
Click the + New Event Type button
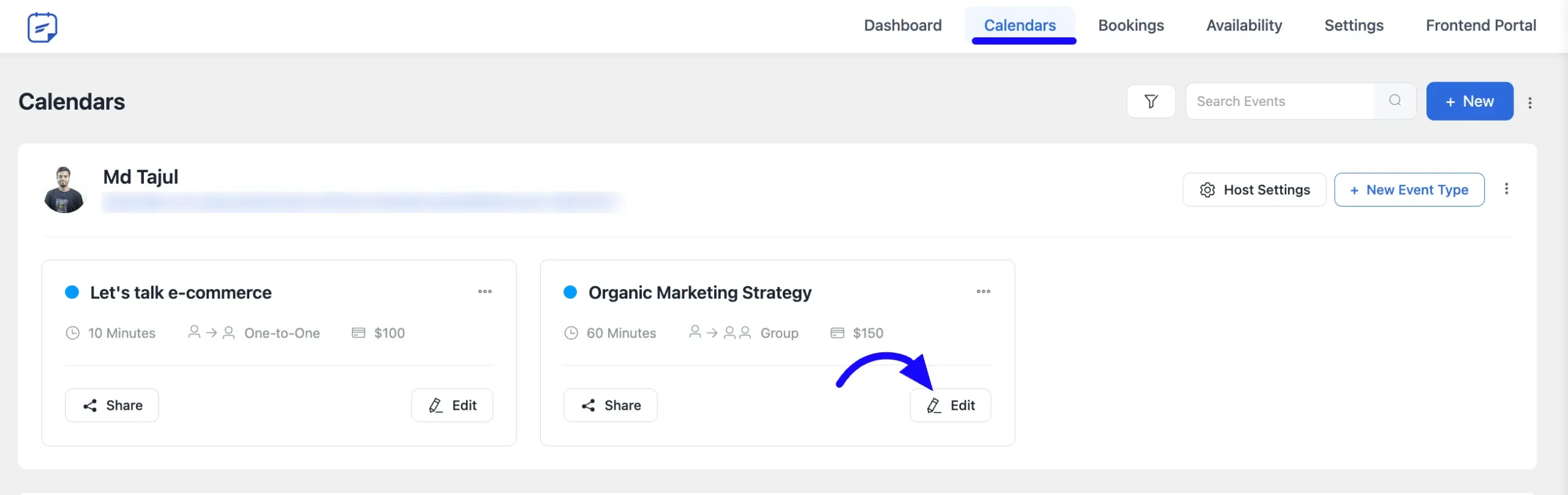1409,190
